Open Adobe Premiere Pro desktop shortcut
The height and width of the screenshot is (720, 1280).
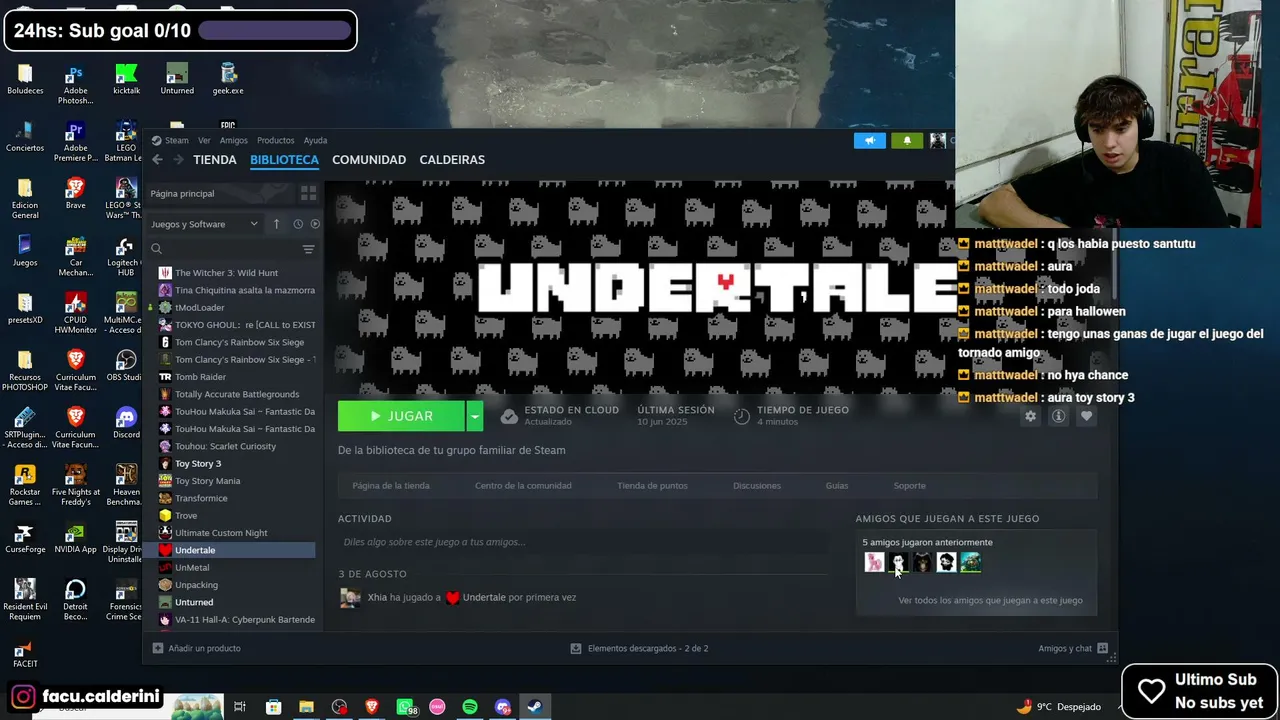75,142
